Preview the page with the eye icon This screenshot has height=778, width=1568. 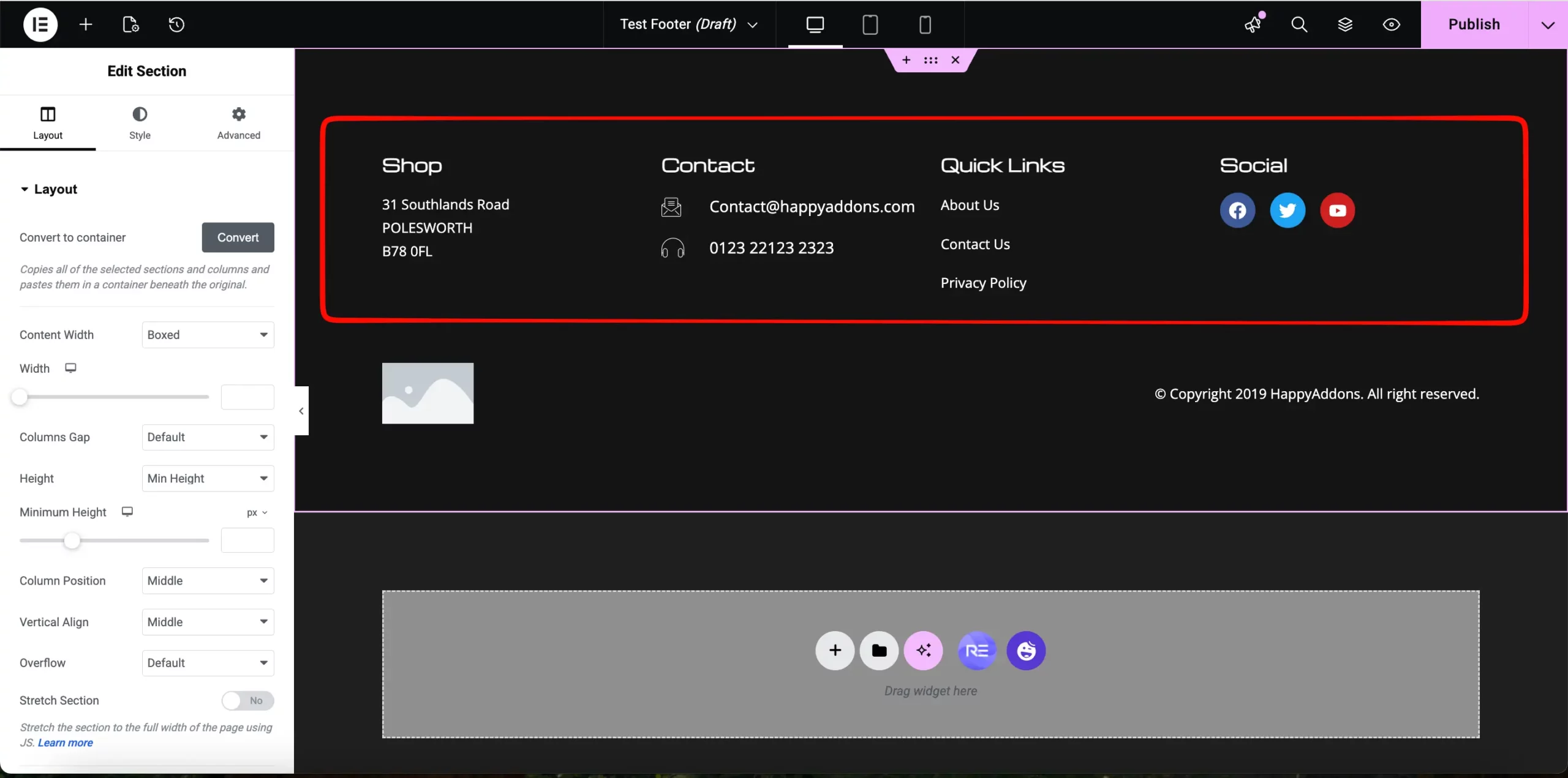(1391, 24)
